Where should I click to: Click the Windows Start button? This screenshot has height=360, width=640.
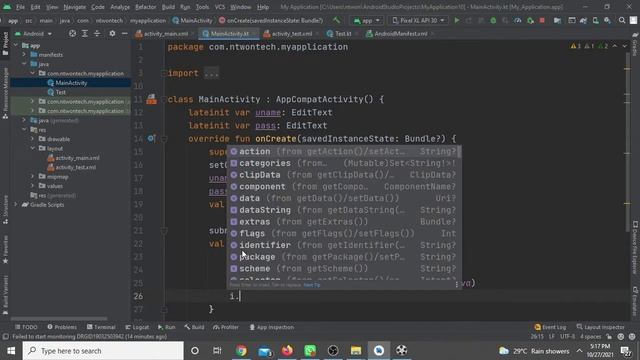tap(11, 351)
